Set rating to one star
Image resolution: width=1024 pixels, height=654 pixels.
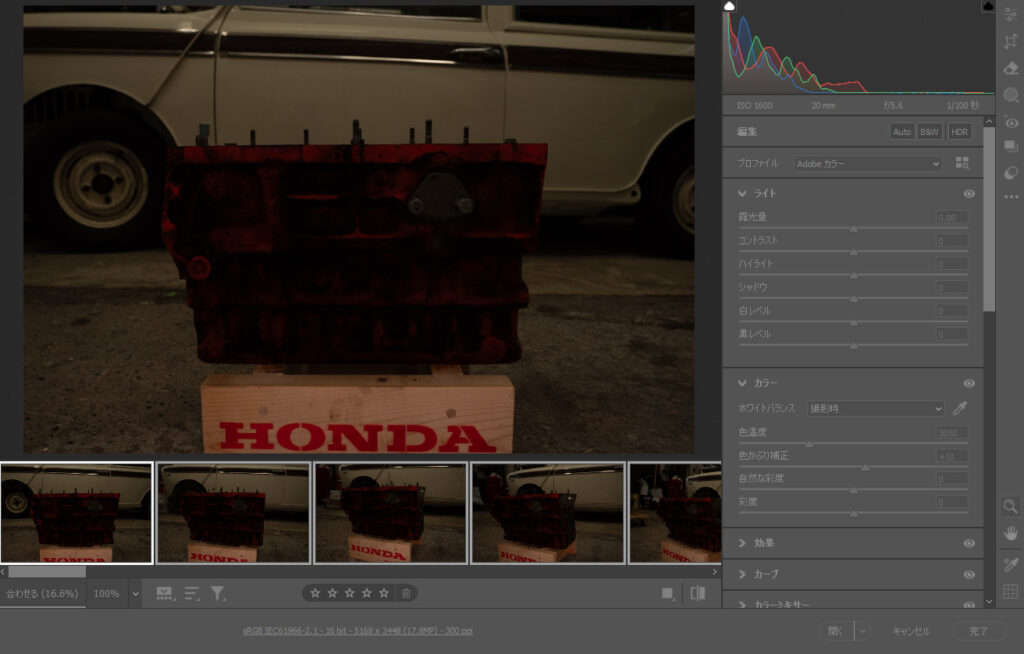[315, 593]
